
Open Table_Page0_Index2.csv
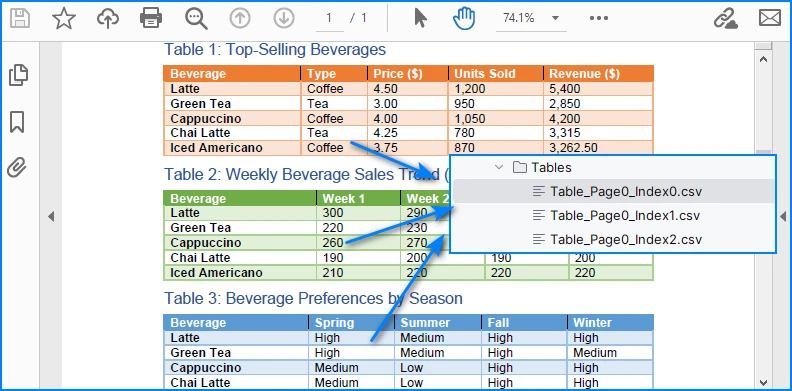(x=613, y=239)
